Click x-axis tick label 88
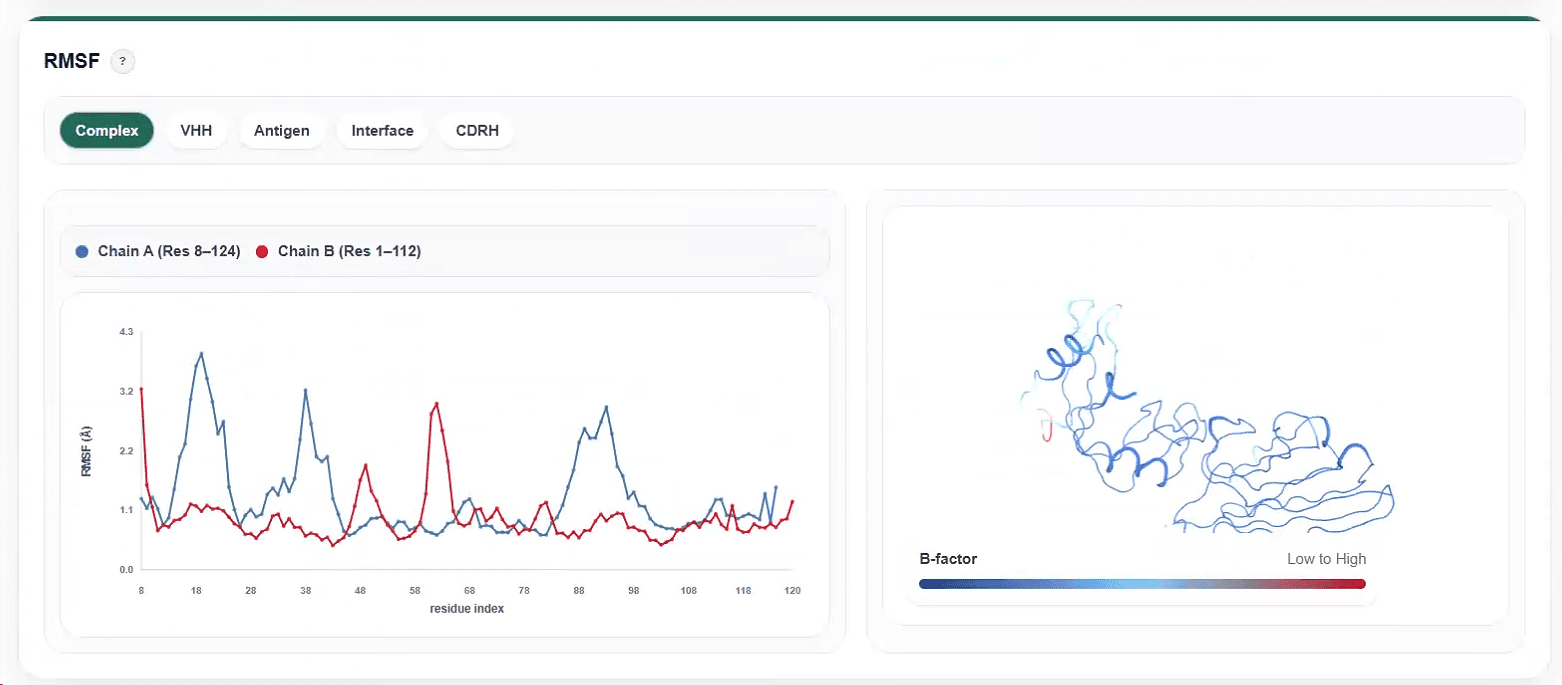Image resolution: width=1562 pixels, height=685 pixels. [579, 590]
